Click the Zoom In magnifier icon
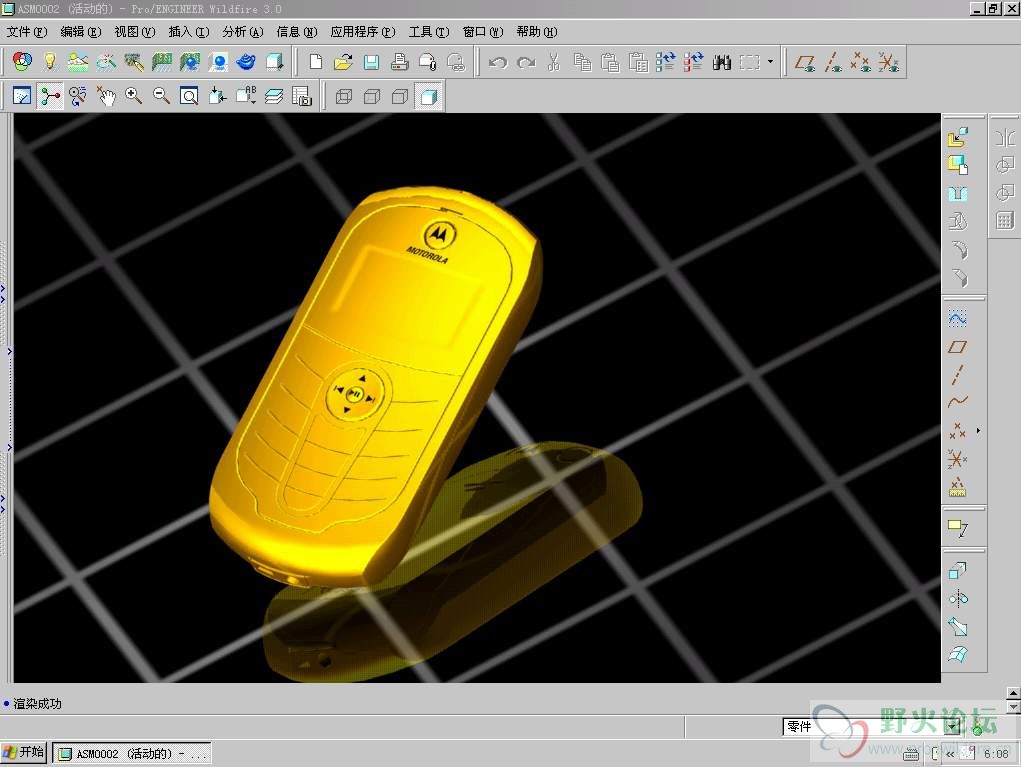This screenshot has width=1021, height=767. point(133,96)
